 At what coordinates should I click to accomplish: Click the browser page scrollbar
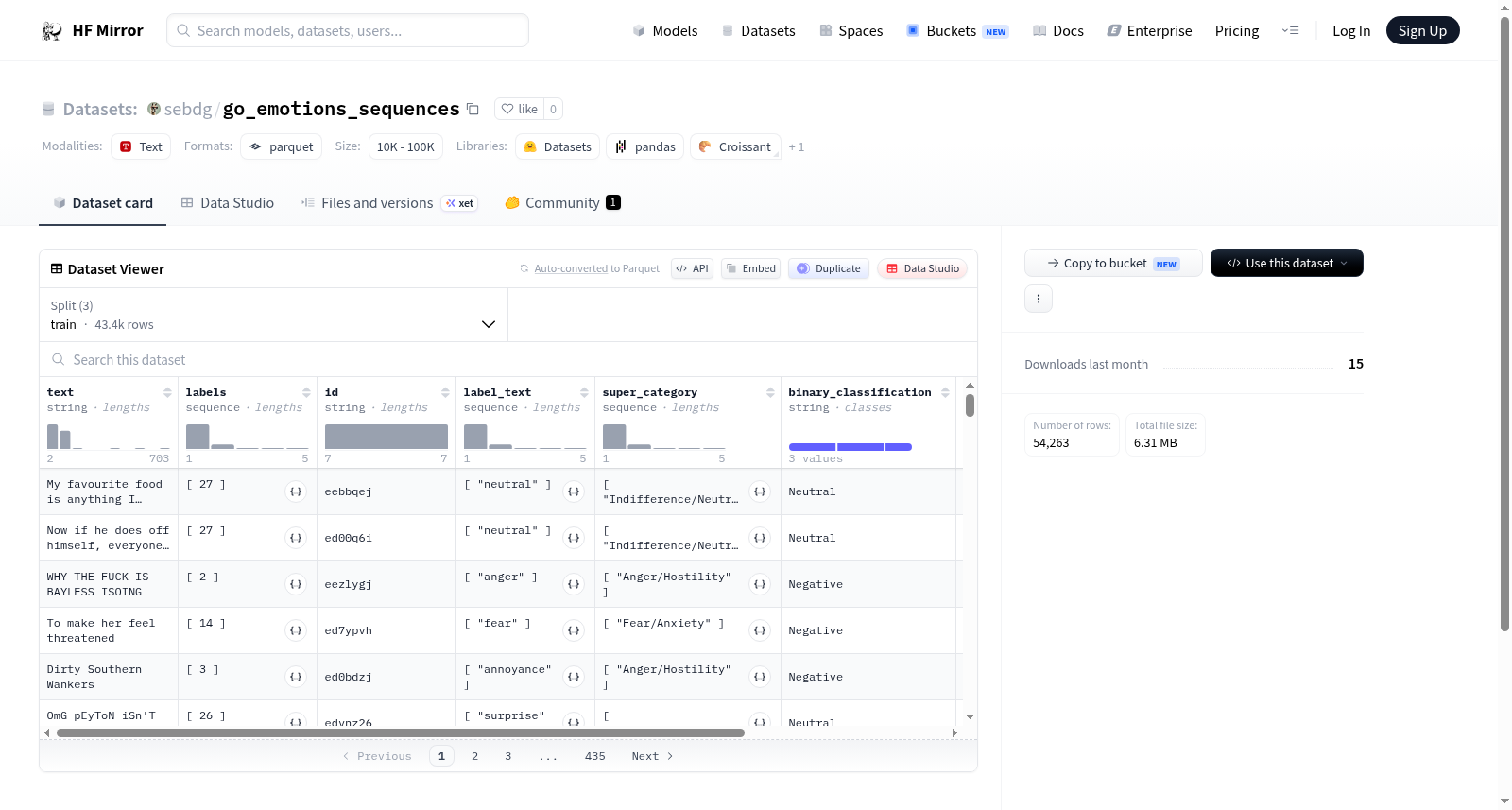(x=1504, y=324)
